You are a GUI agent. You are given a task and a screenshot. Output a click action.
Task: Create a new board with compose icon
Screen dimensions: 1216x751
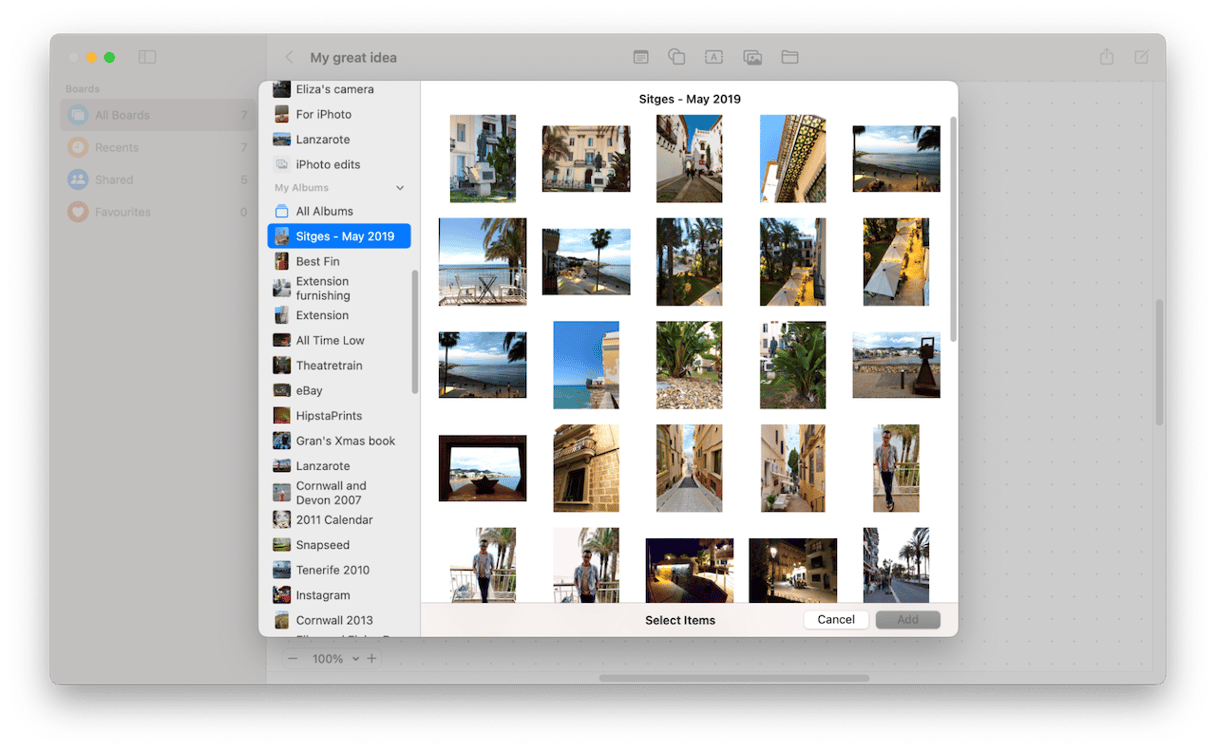click(1141, 58)
